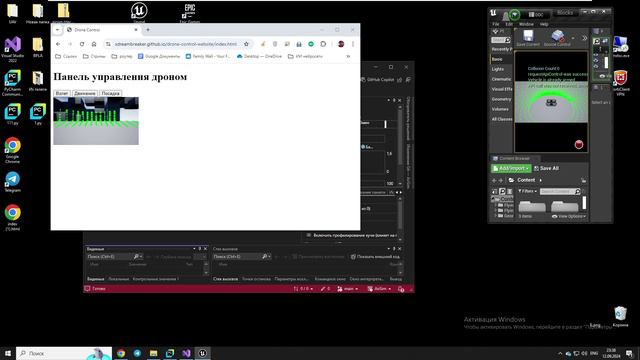The image size is (640, 360).
Task: Bookmark this page with star icon
Action: pos(246,44)
